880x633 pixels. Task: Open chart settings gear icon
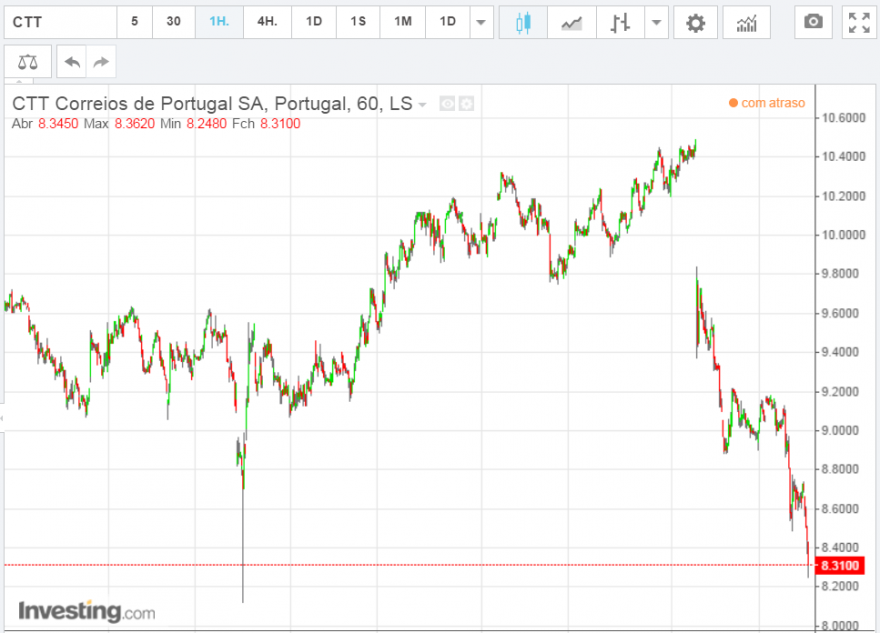pos(695,22)
